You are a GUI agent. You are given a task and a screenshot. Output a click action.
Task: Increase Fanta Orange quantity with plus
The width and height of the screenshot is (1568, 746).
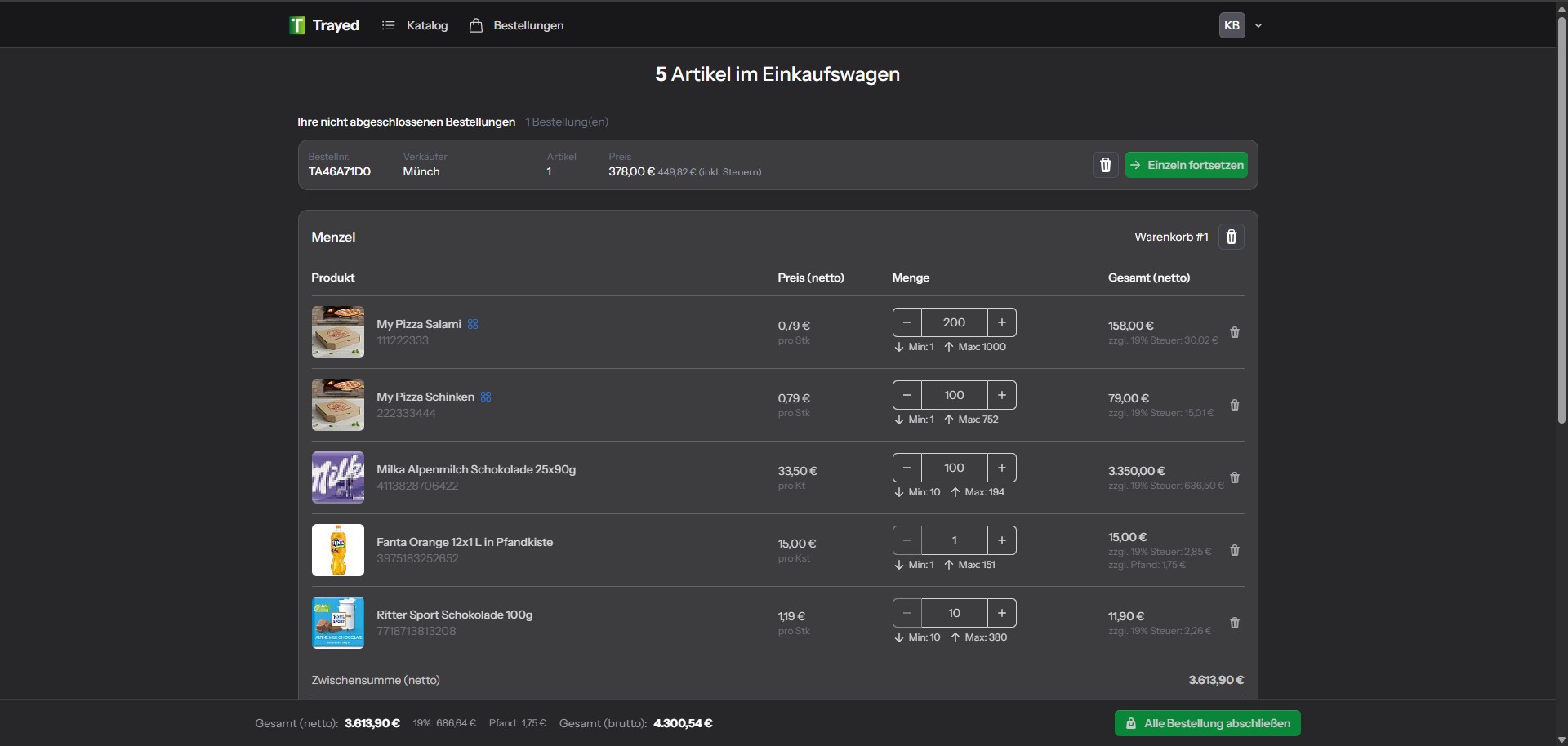[x=1001, y=540]
